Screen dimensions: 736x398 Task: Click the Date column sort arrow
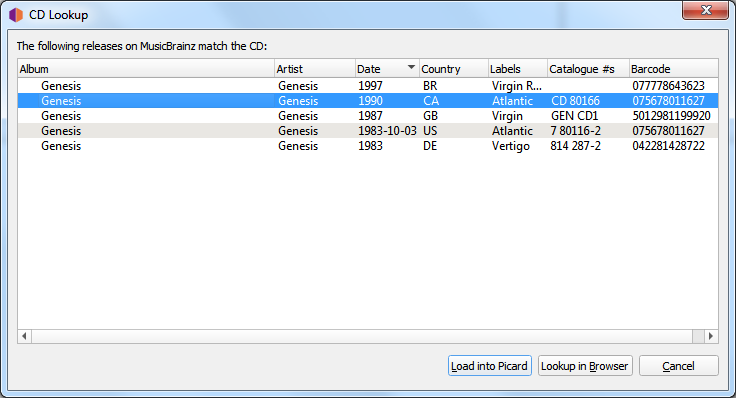(x=411, y=68)
